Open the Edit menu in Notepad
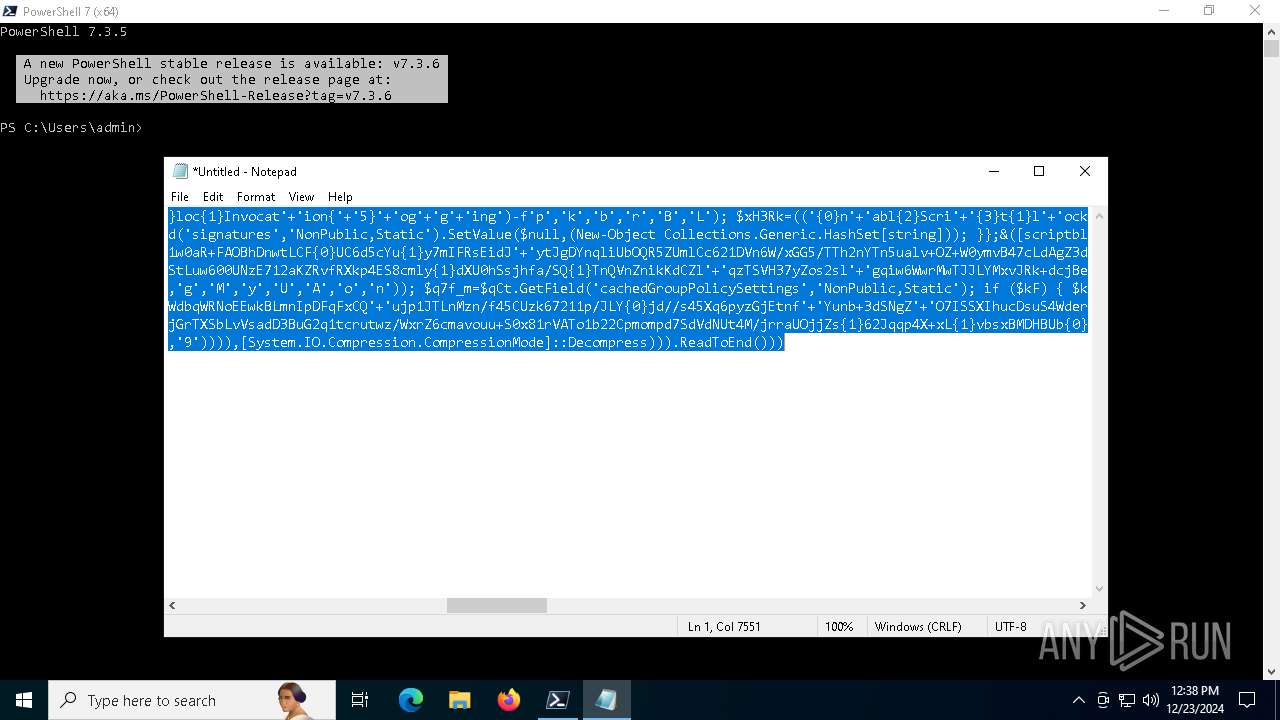 point(213,197)
